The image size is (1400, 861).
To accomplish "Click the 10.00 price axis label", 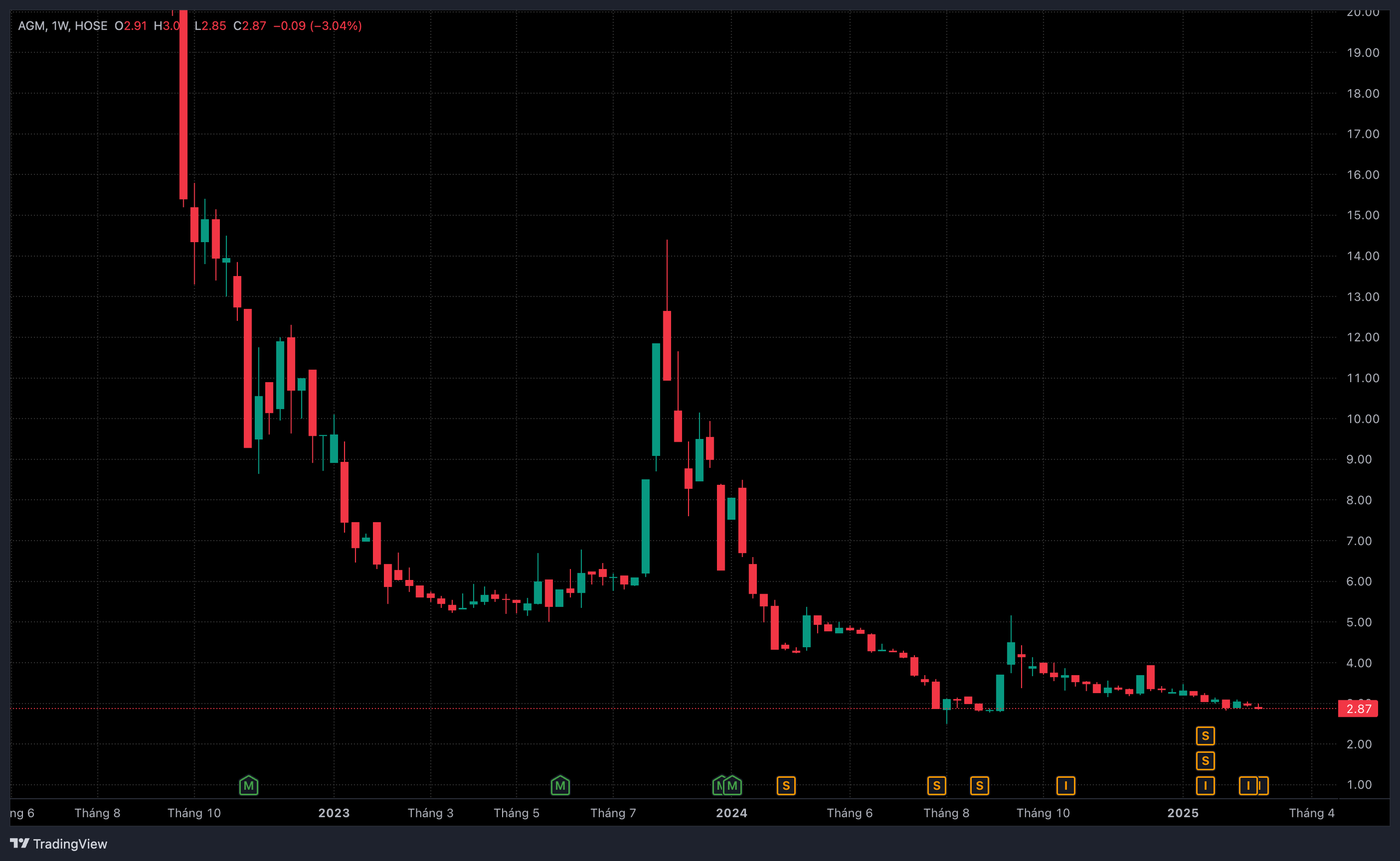I will tap(1363, 419).
